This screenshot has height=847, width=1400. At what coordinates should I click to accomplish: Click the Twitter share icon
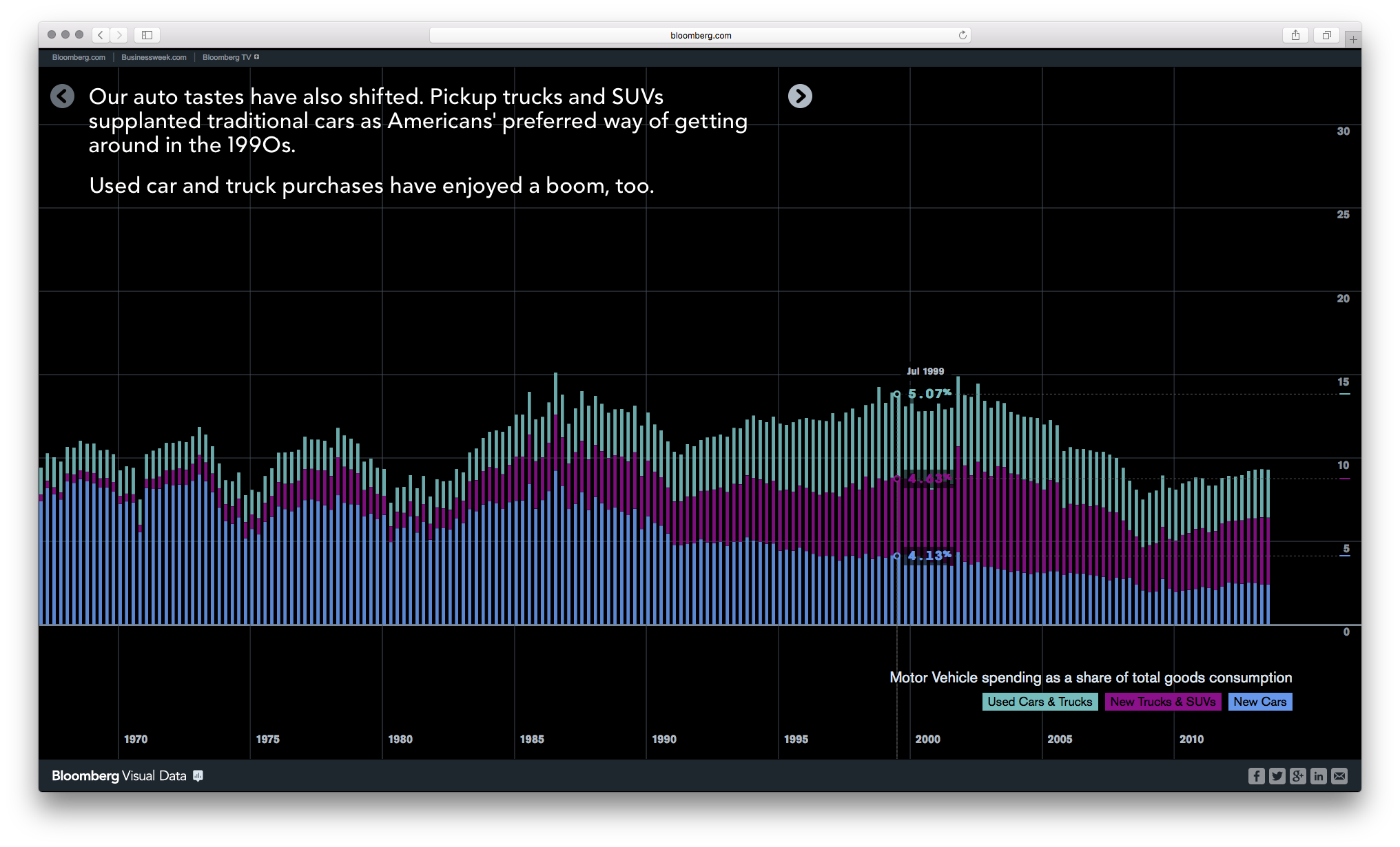[x=1277, y=776]
